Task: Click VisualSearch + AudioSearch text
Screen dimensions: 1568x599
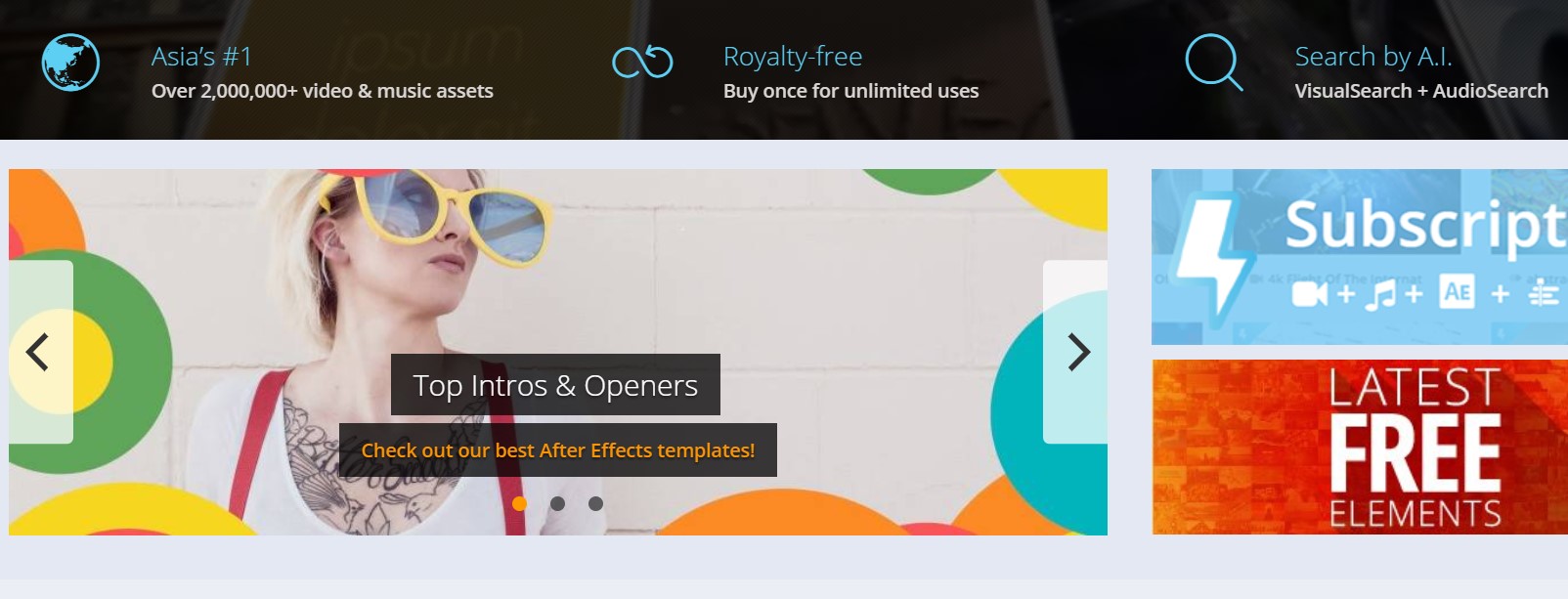Action: pyautogui.click(x=1421, y=91)
